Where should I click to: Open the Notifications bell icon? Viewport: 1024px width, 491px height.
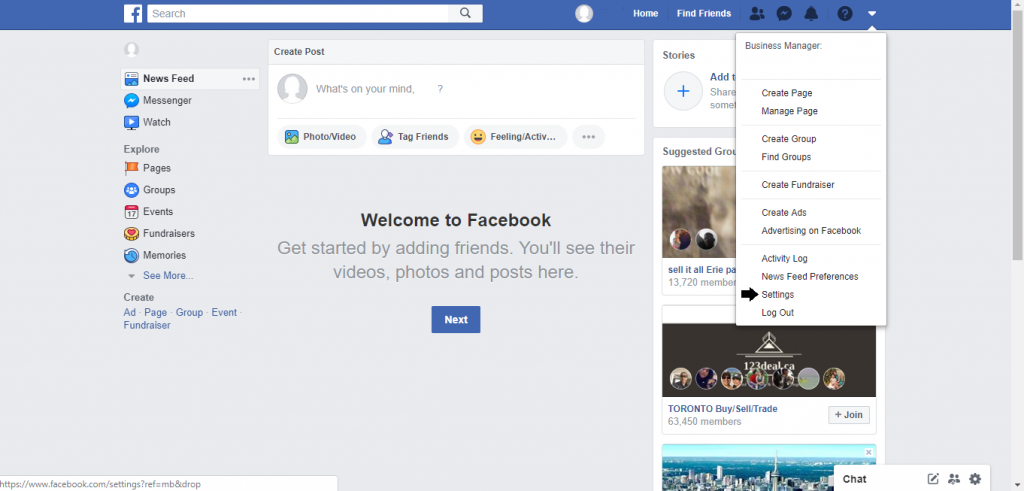811,13
